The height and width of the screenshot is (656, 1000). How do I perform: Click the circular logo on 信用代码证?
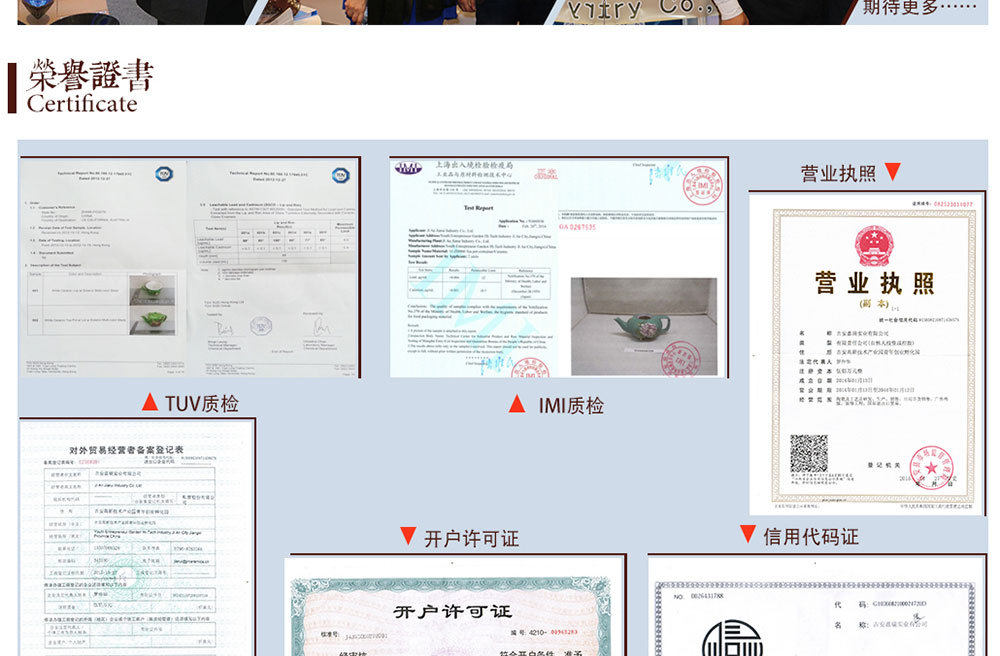coord(732,638)
